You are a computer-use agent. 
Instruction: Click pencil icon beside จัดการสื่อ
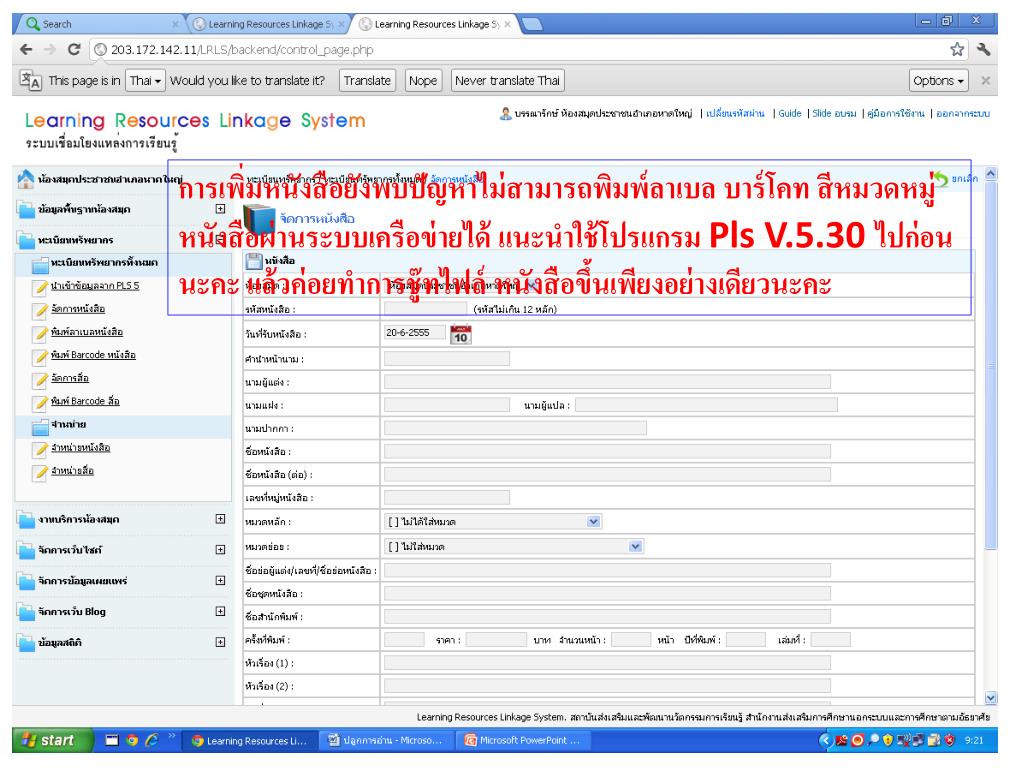point(41,379)
